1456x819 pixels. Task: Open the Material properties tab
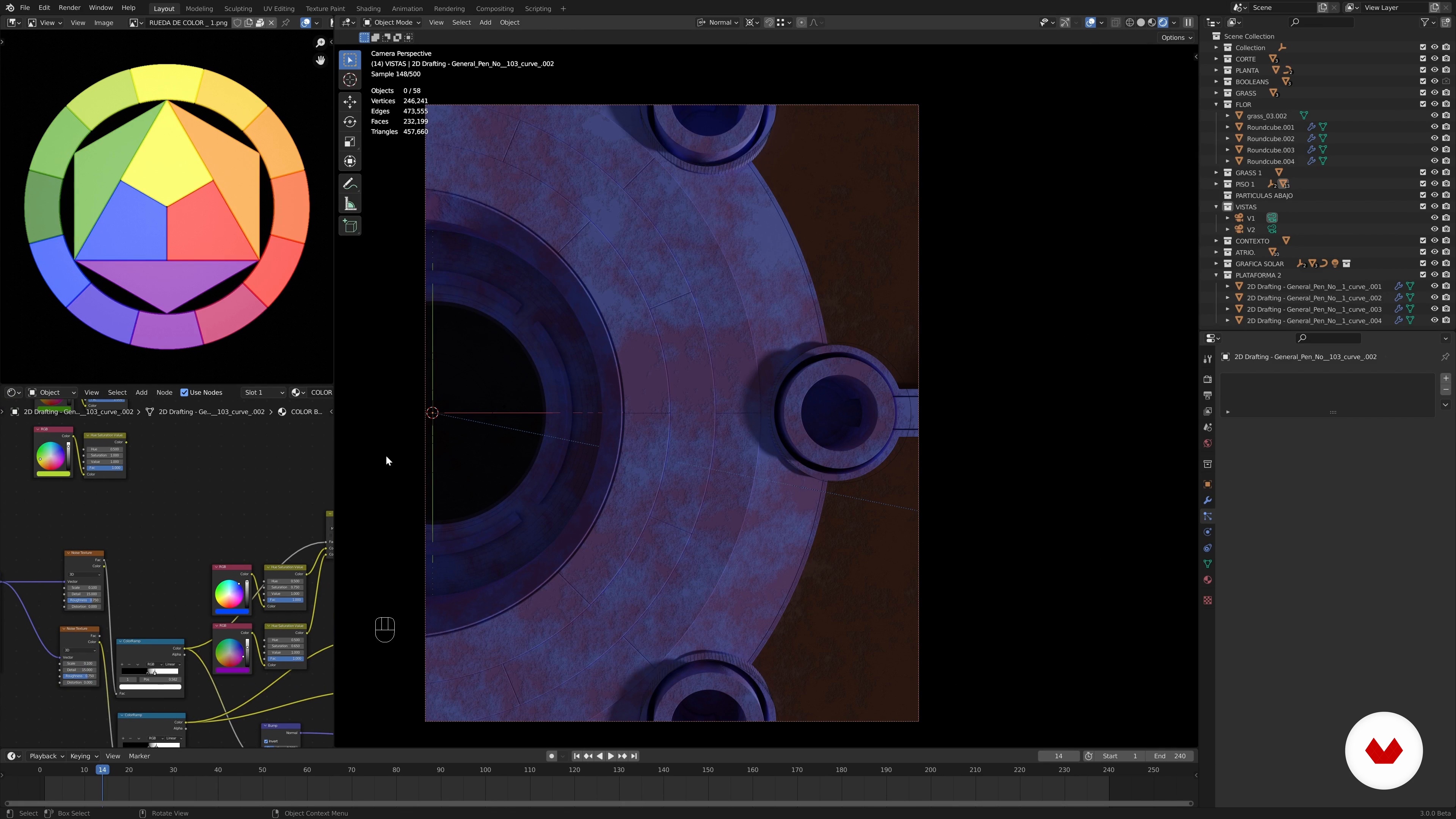point(1207,580)
